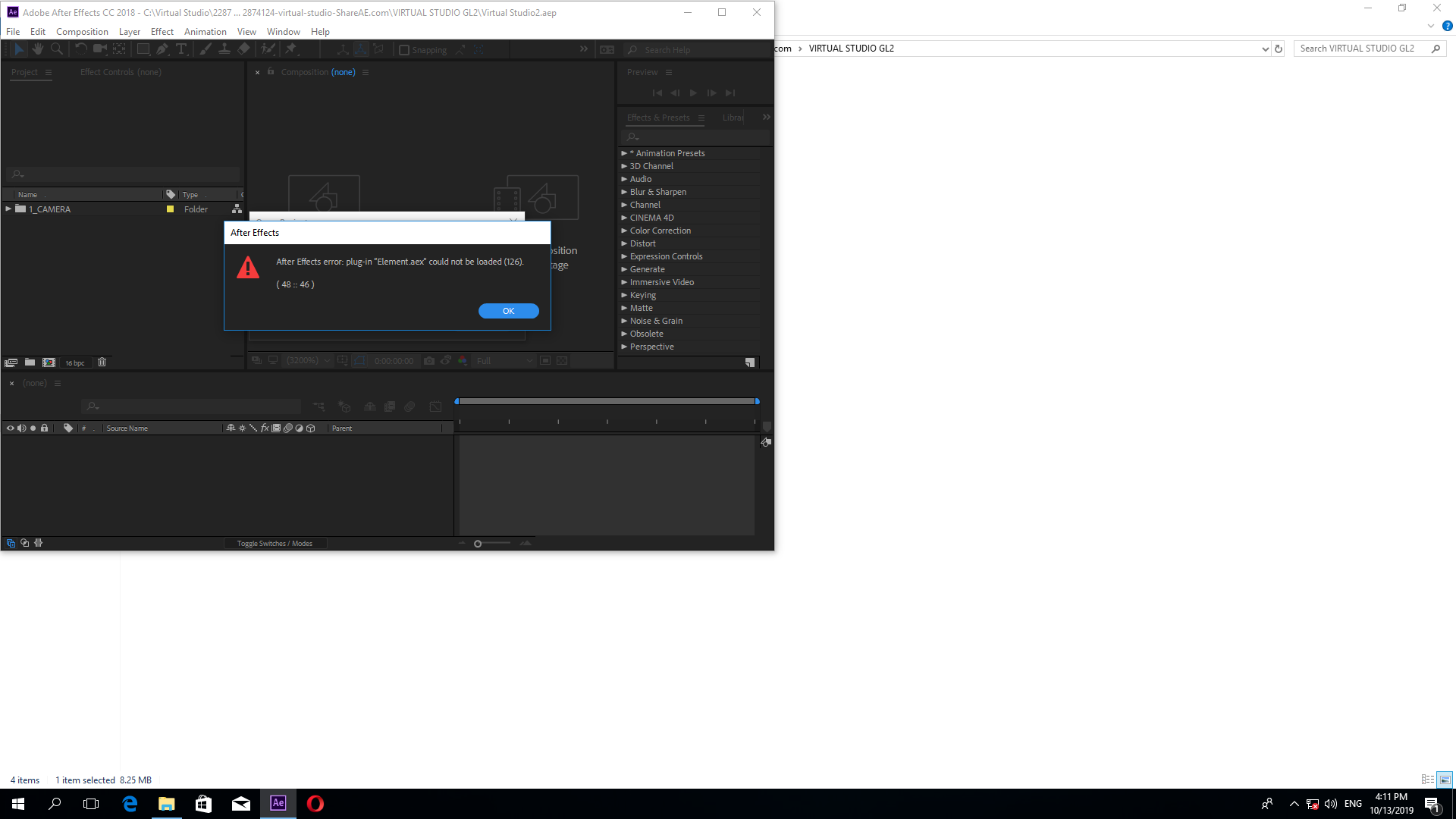Viewport: 1456px width, 819px height.
Task: Open the Composition menu
Action: 82,31
